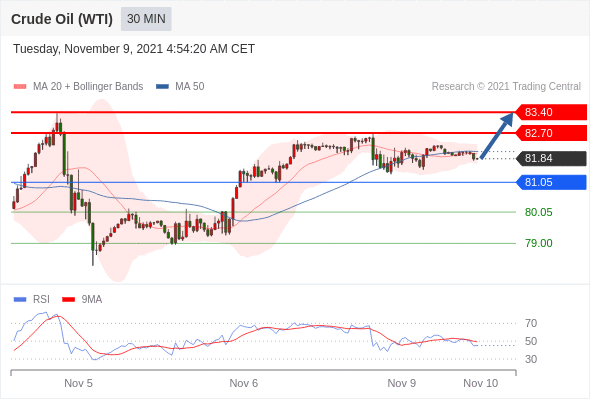Click the 83.40 resistance price tag
Screen dimensions: 590x400
tap(551, 112)
